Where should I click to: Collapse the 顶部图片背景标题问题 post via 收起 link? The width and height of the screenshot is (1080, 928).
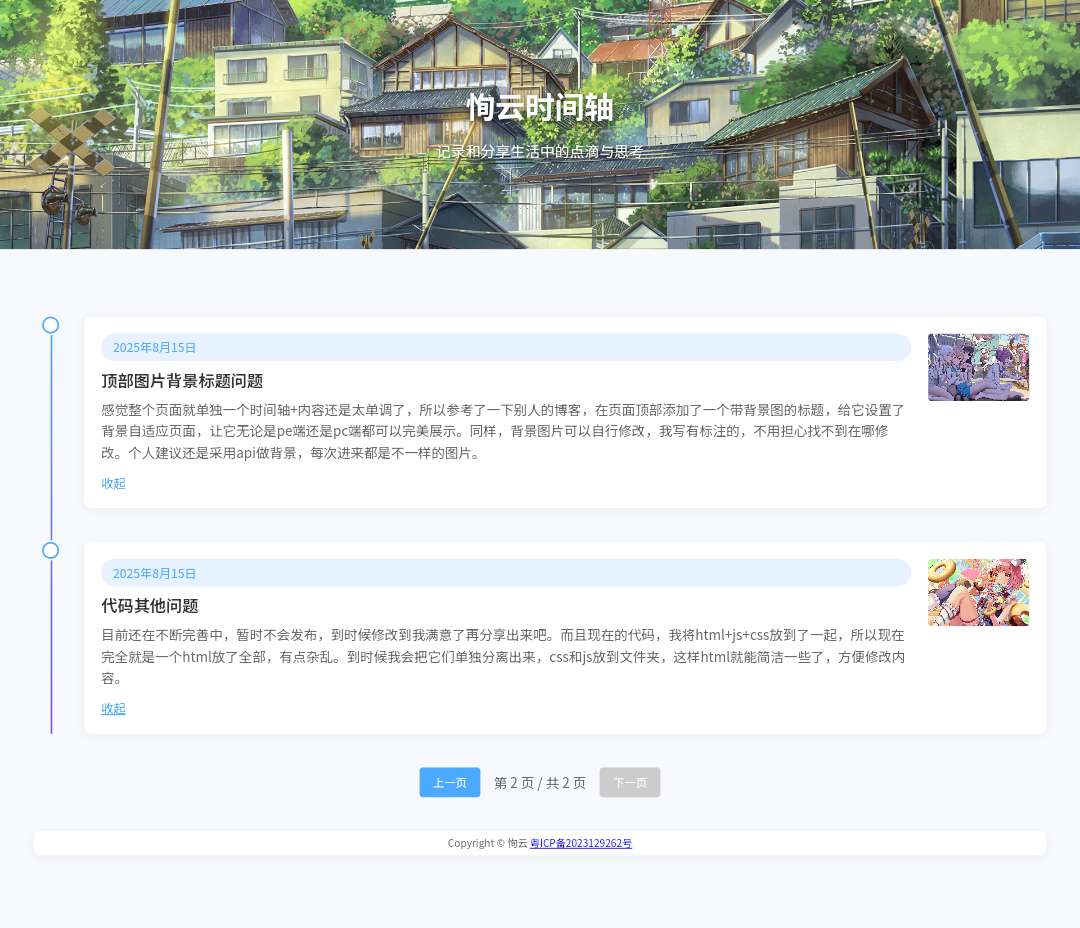(113, 483)
